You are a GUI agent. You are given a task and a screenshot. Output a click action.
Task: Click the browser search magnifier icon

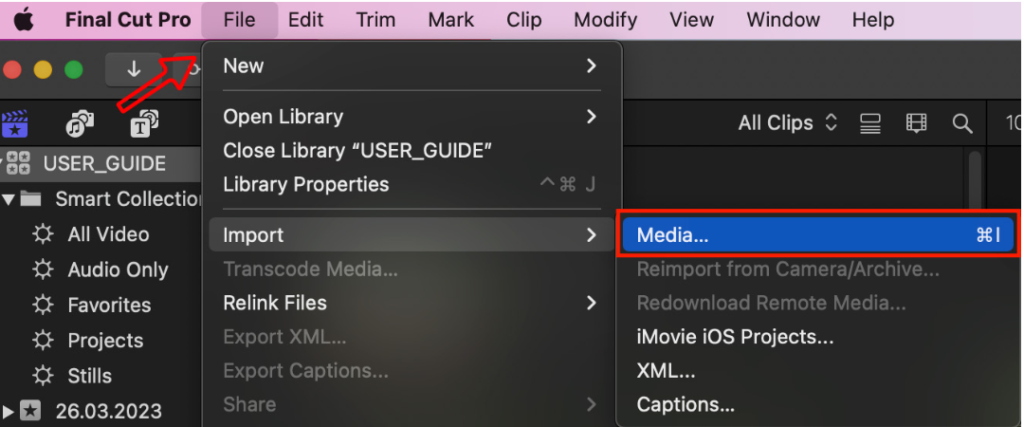(x=962, y=123)
